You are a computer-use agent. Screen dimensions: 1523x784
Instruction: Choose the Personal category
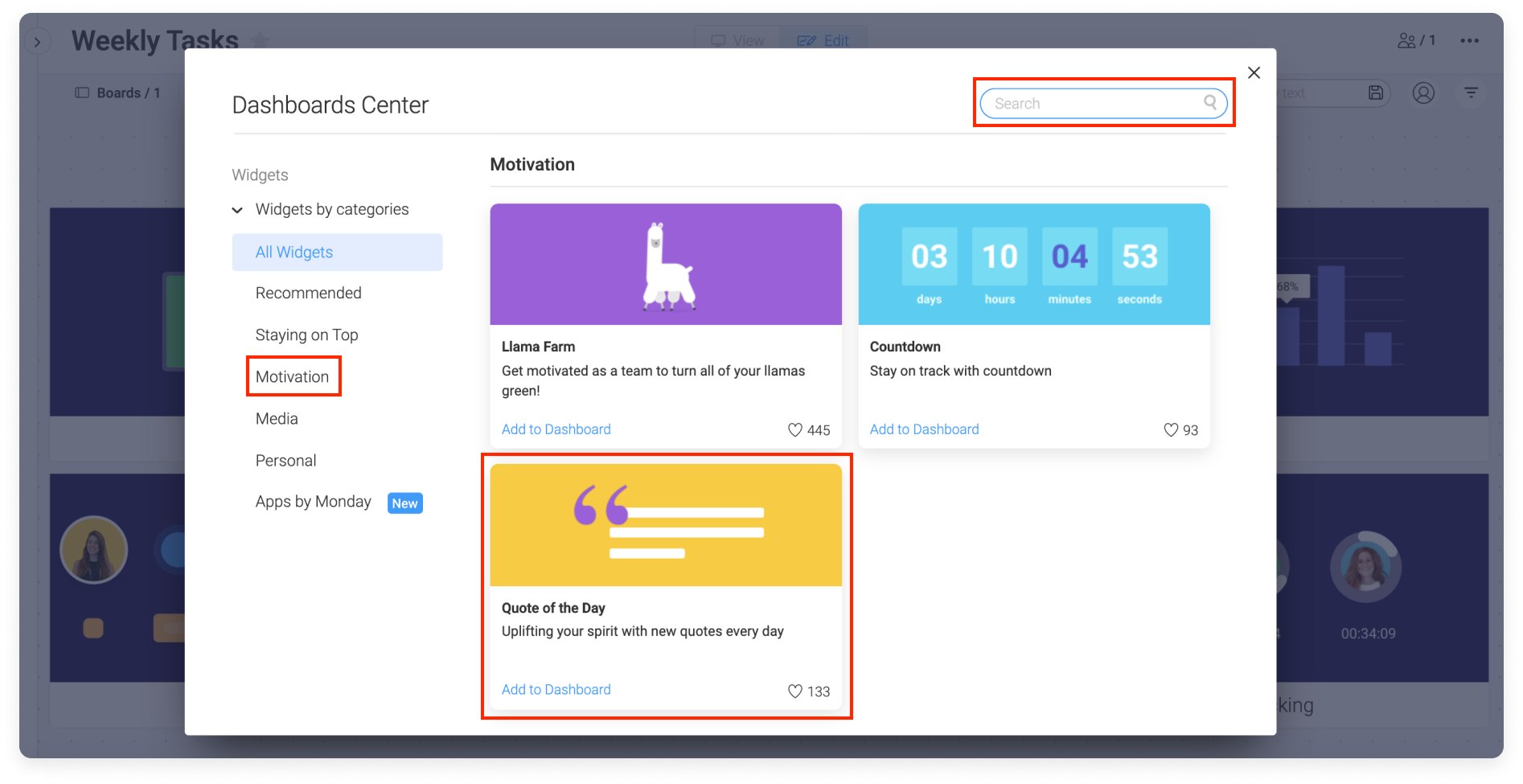[286, 461]
